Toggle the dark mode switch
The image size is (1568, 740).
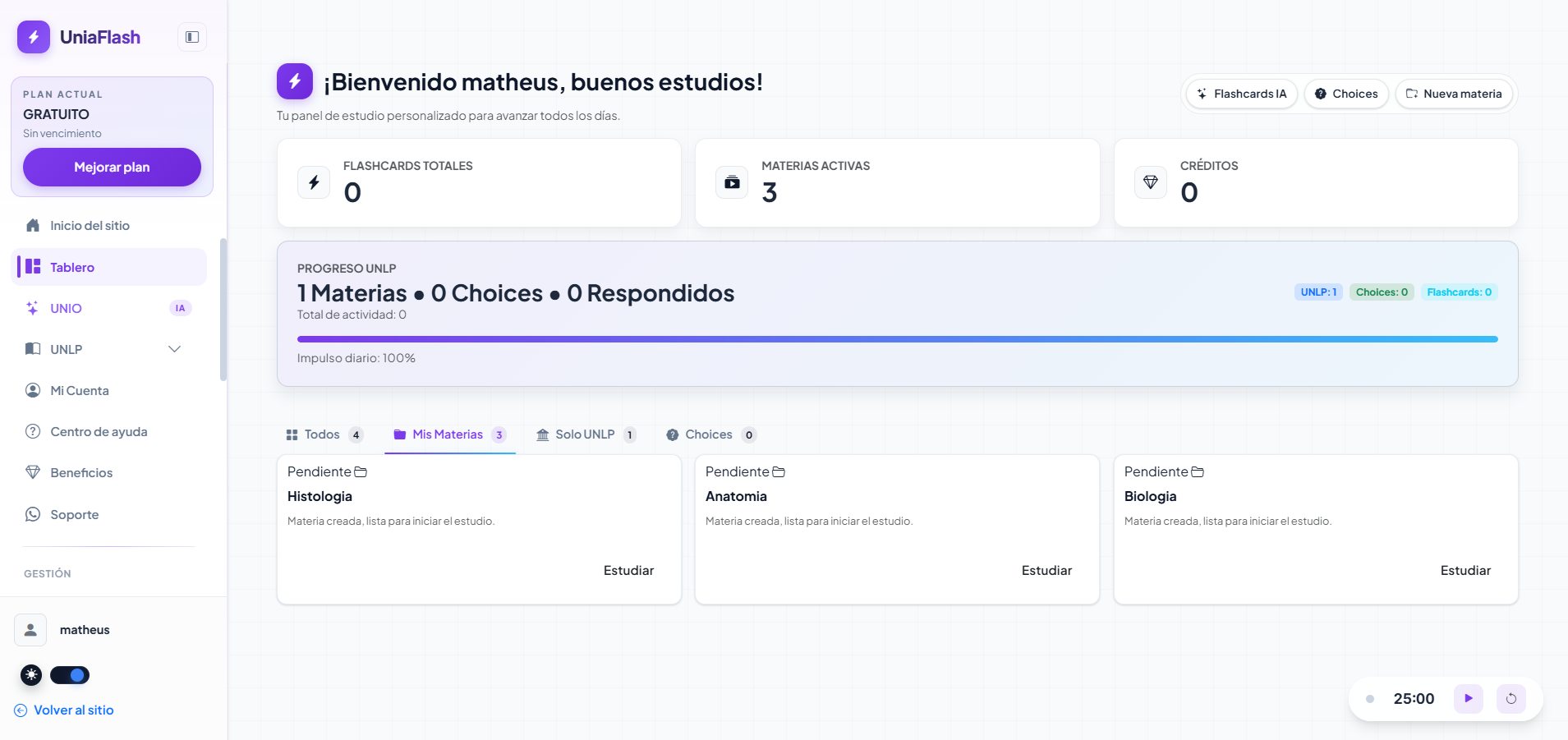(71, 675)
